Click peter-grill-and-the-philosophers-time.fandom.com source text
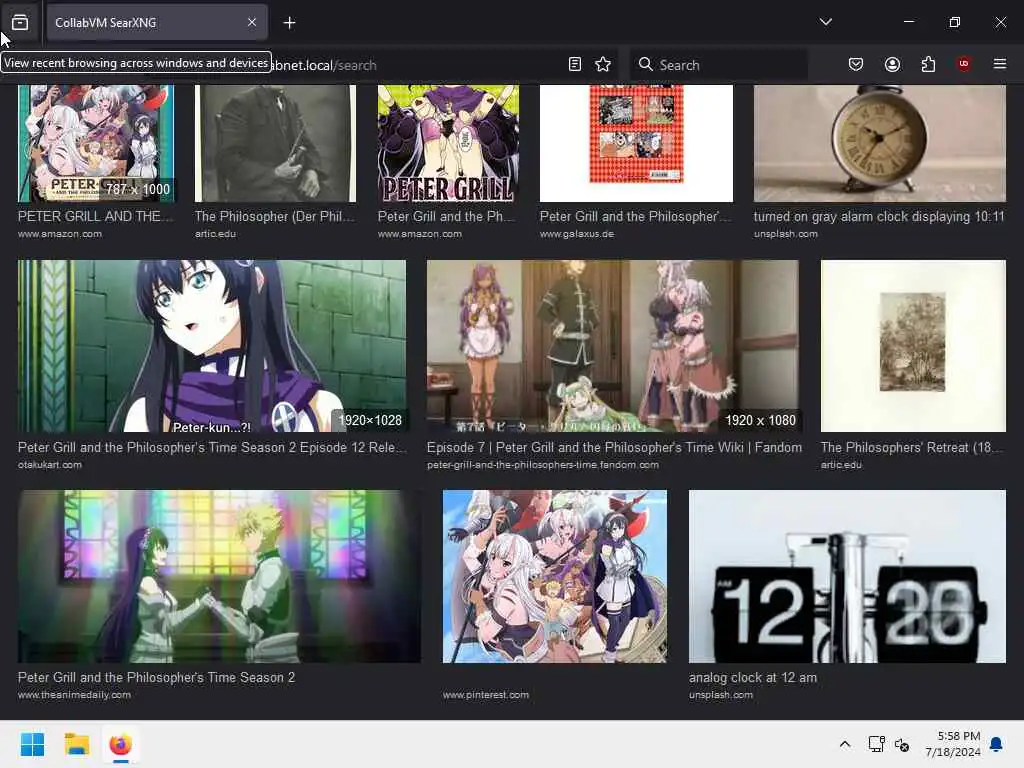This screenshot has height=768, width=1024. point(543,464)
